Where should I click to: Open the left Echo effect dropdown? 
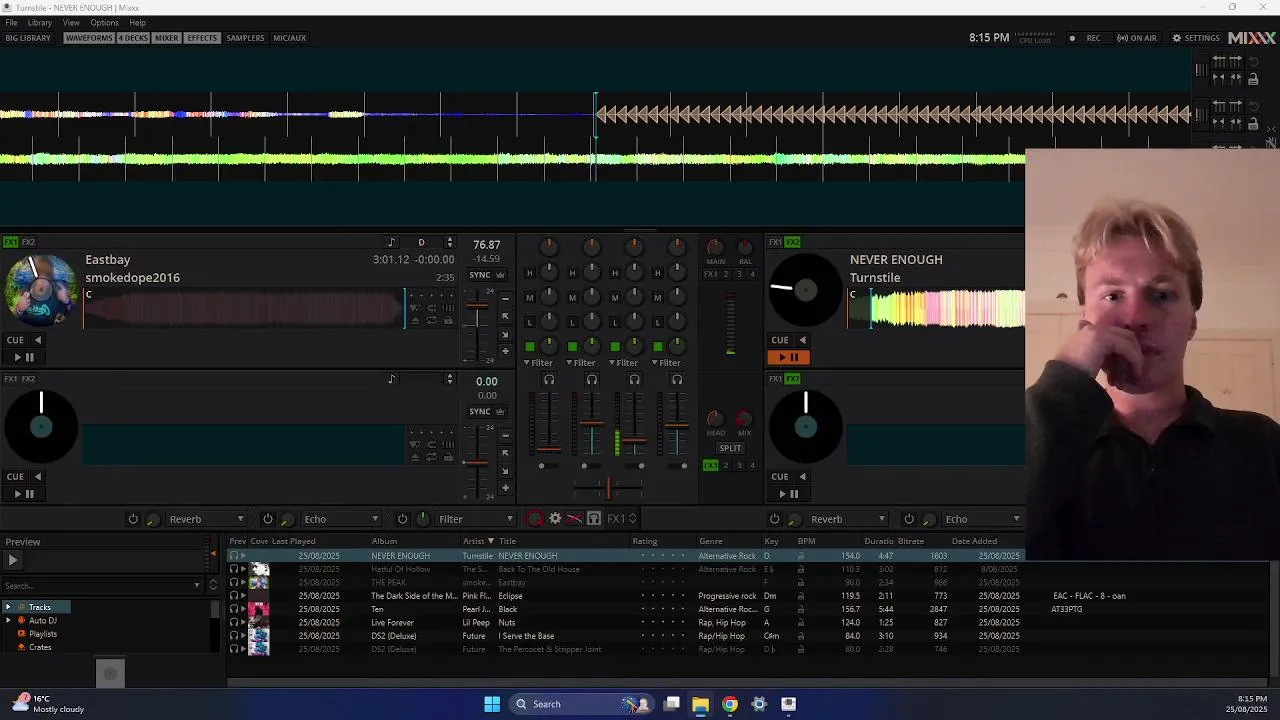[x=341, y=519]
